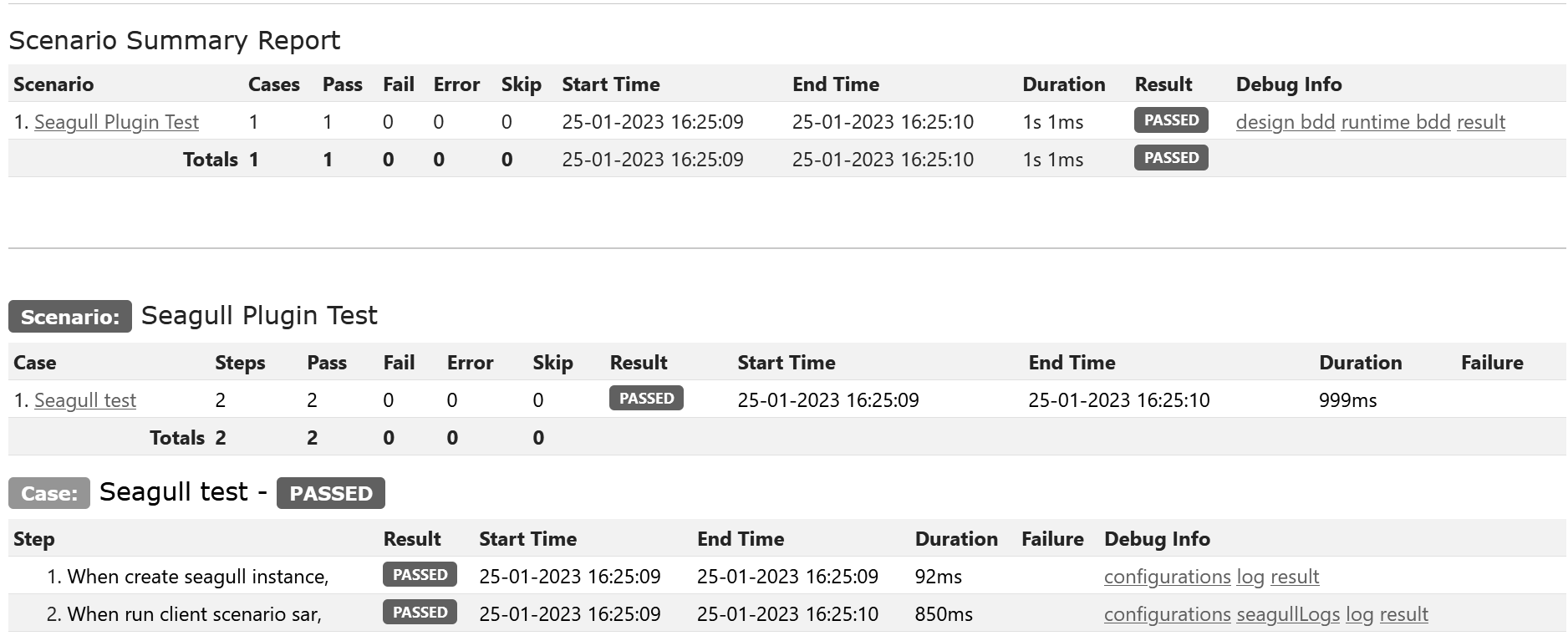Click the Scenario: label badge
The image size is (1568, 641).
[70, 317]
